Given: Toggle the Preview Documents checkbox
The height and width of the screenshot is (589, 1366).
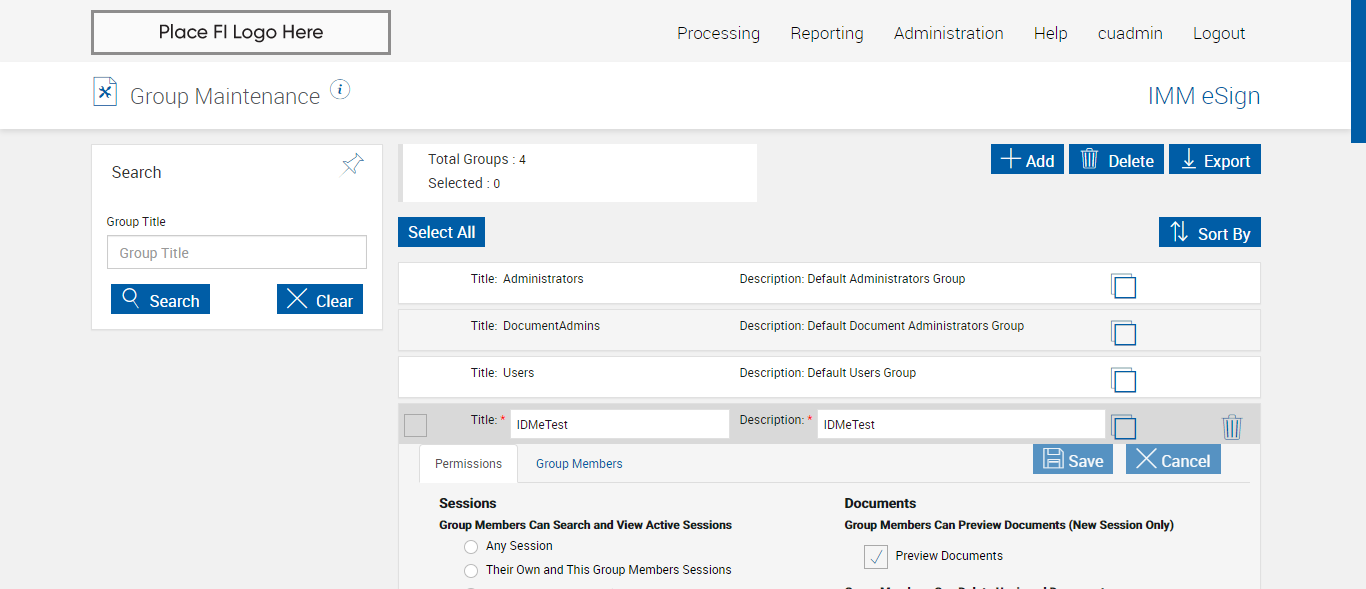Looking at the screenshot, I should coord(876,557).
